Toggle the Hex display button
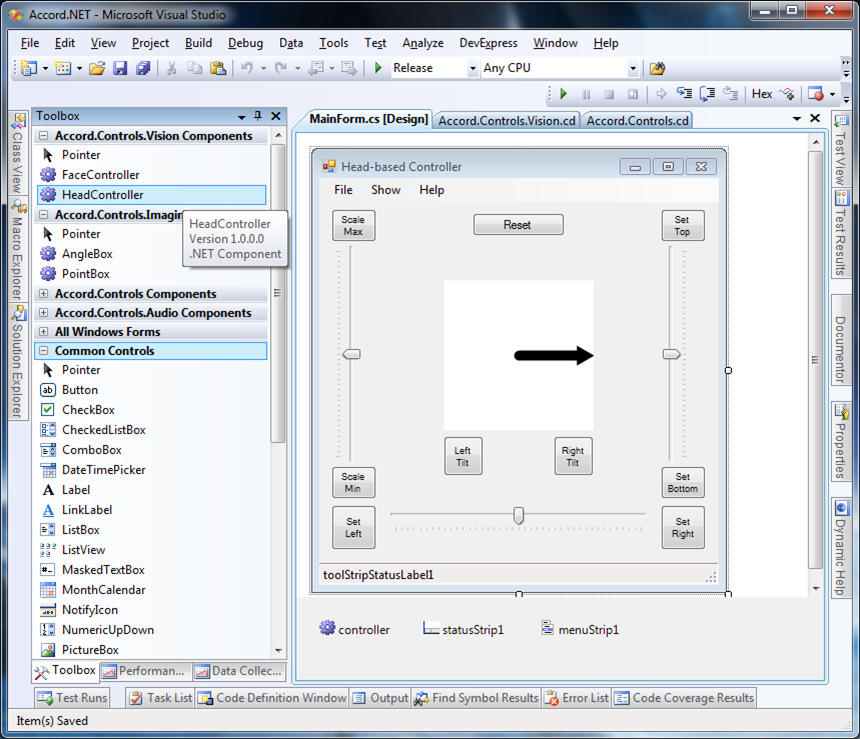The height and width of the screenshot is (739, 860). (x=761, y=94)
